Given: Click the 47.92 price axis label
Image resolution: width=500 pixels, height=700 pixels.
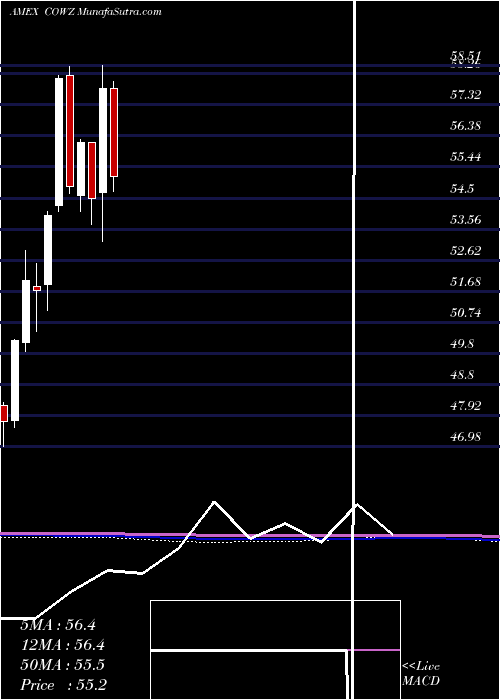Looking at the screenshot, I should pos(466,405).
